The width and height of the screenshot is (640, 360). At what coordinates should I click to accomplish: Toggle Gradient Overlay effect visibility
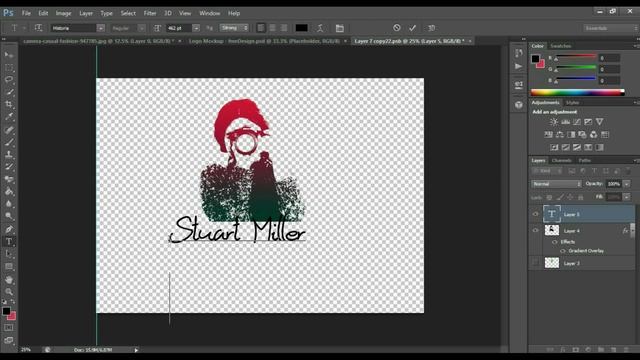(x=563, y=251)
